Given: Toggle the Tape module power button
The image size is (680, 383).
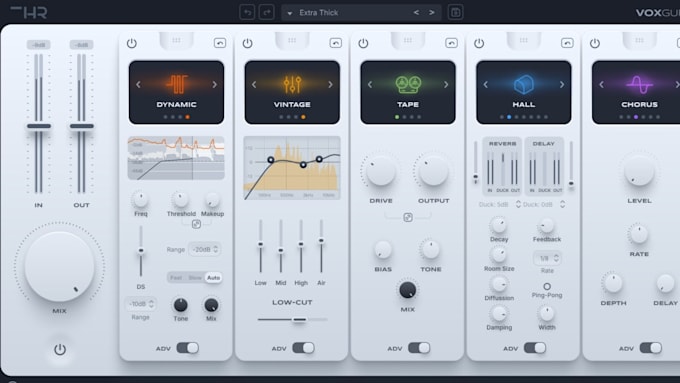Looking at the screenshot, I should pos(363,43).
